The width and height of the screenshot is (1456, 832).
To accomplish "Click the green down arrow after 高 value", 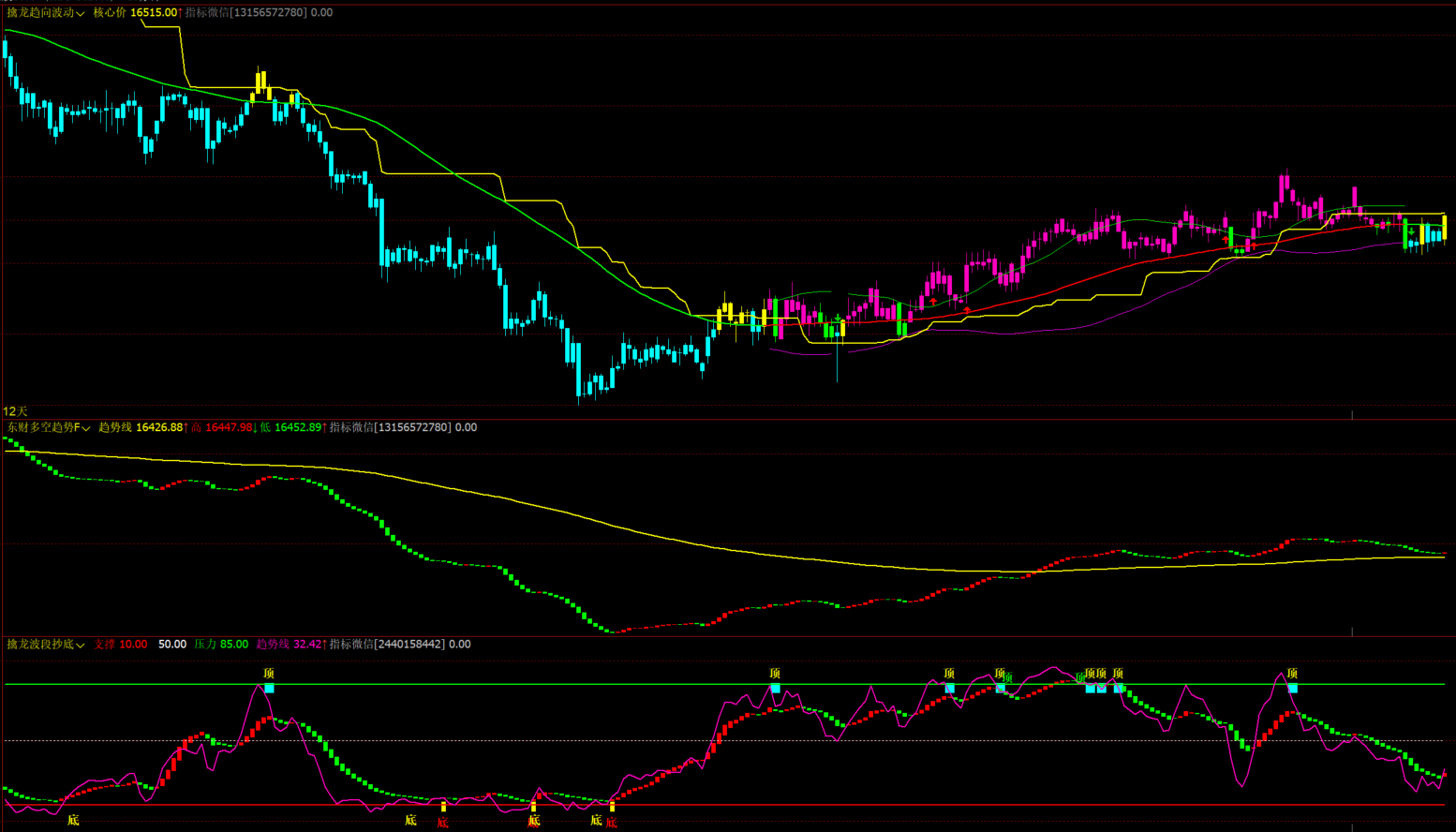I will coord(256,428).
